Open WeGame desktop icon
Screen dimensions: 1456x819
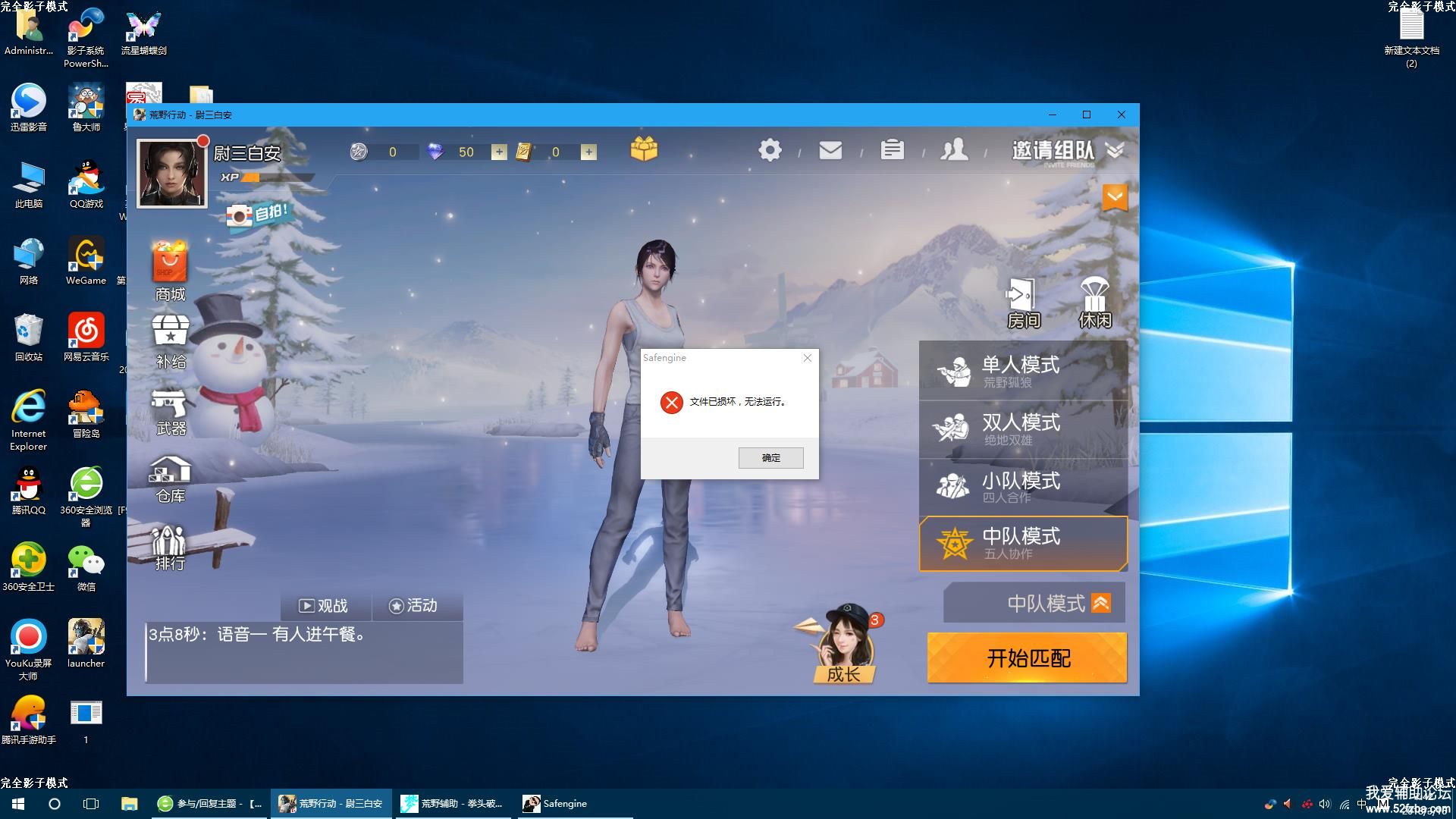click(86, 261)
